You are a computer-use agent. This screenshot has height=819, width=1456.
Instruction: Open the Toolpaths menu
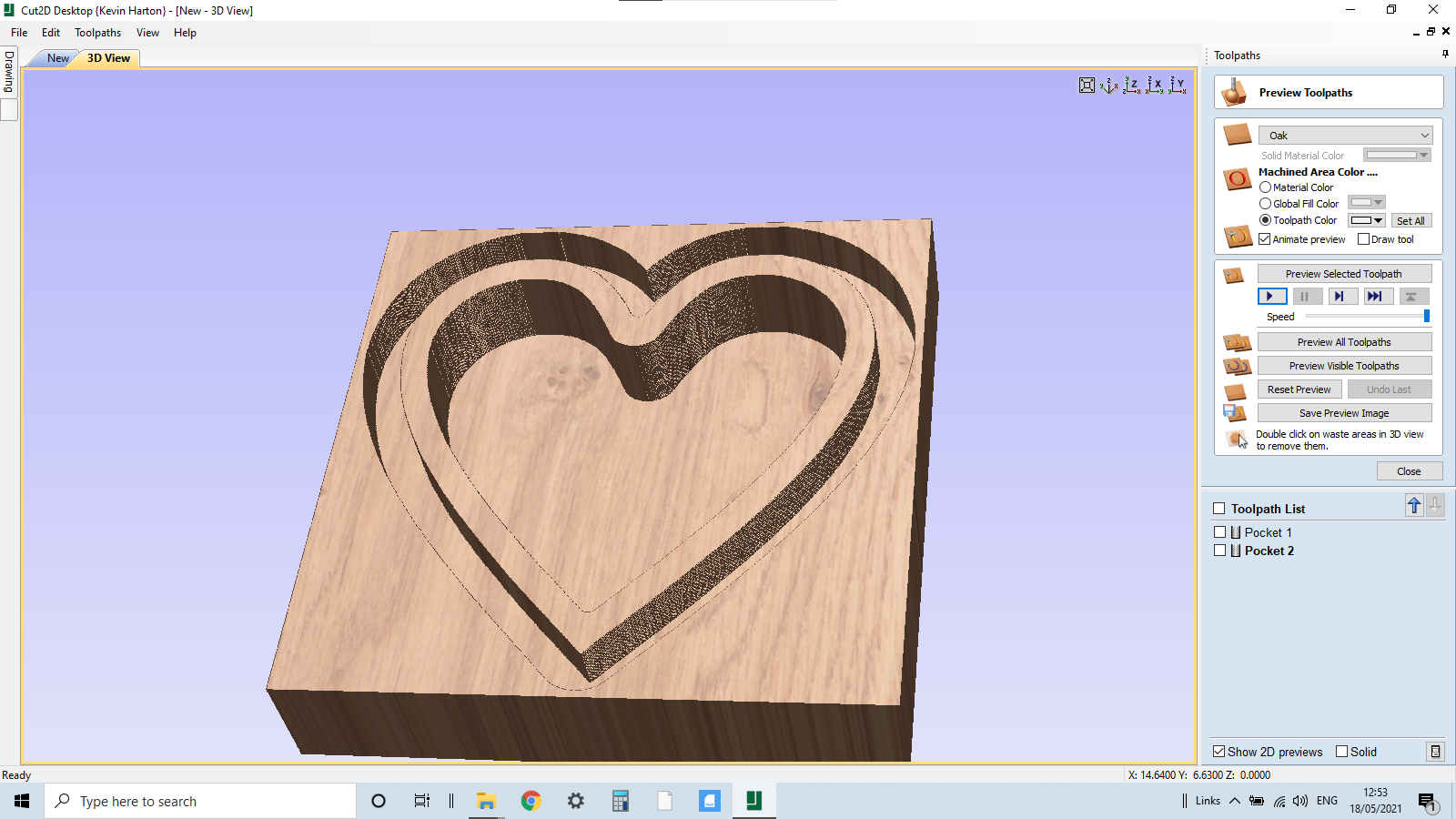pyautogui.click(x=97, y=33)
